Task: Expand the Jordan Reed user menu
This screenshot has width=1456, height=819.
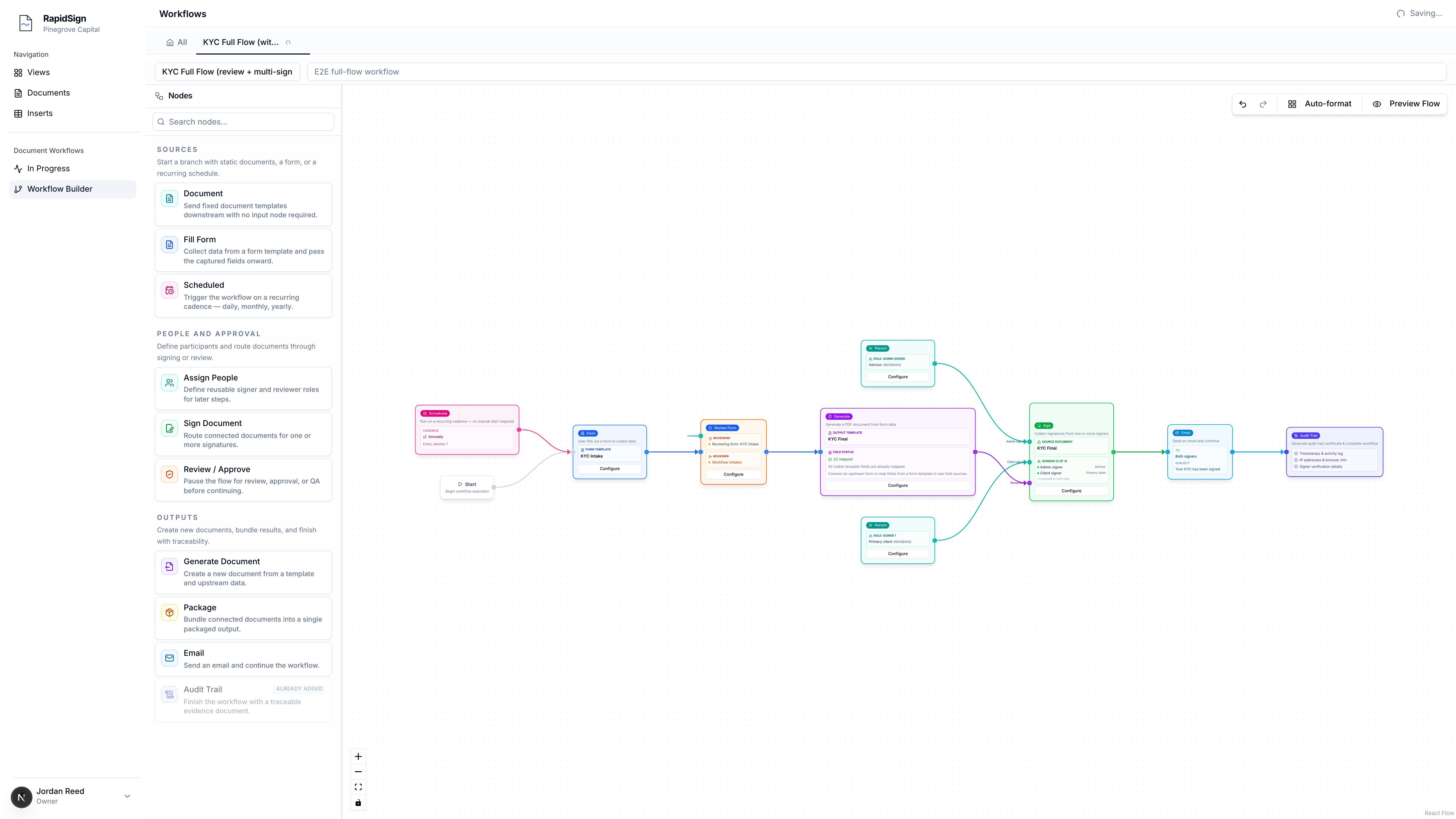Action: coord(127,796)
